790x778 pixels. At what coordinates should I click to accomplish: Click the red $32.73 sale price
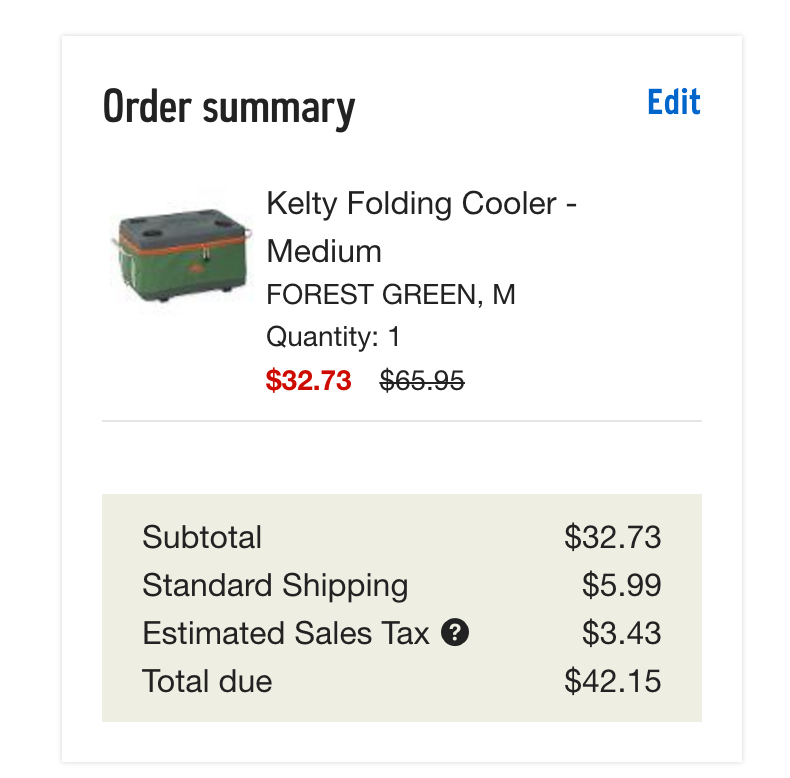tap(308, 380)
